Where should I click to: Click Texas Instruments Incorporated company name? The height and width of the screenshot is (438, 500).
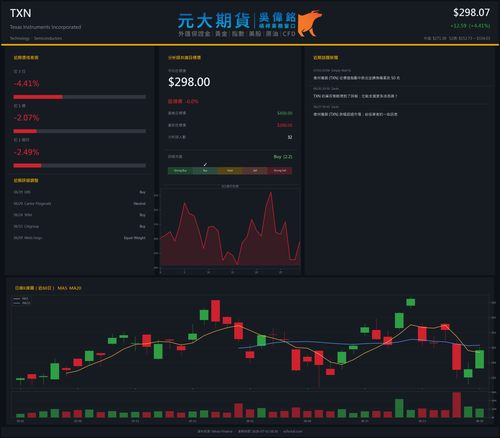[x=45, y=27]
